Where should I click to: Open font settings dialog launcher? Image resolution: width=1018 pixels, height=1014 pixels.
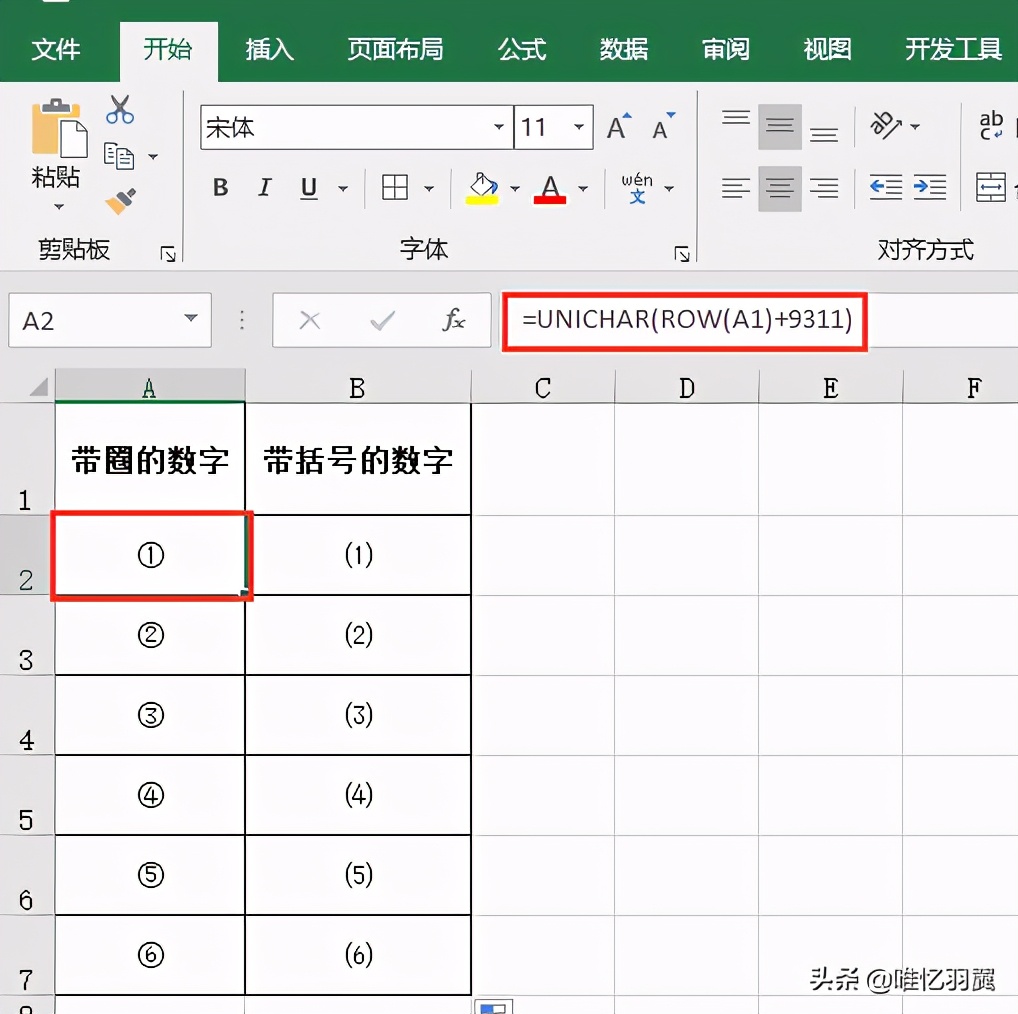tap(682, 254)
